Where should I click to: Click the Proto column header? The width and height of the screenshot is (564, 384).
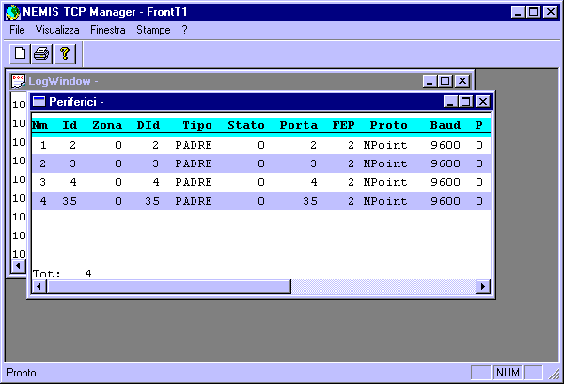pos(389,125)
